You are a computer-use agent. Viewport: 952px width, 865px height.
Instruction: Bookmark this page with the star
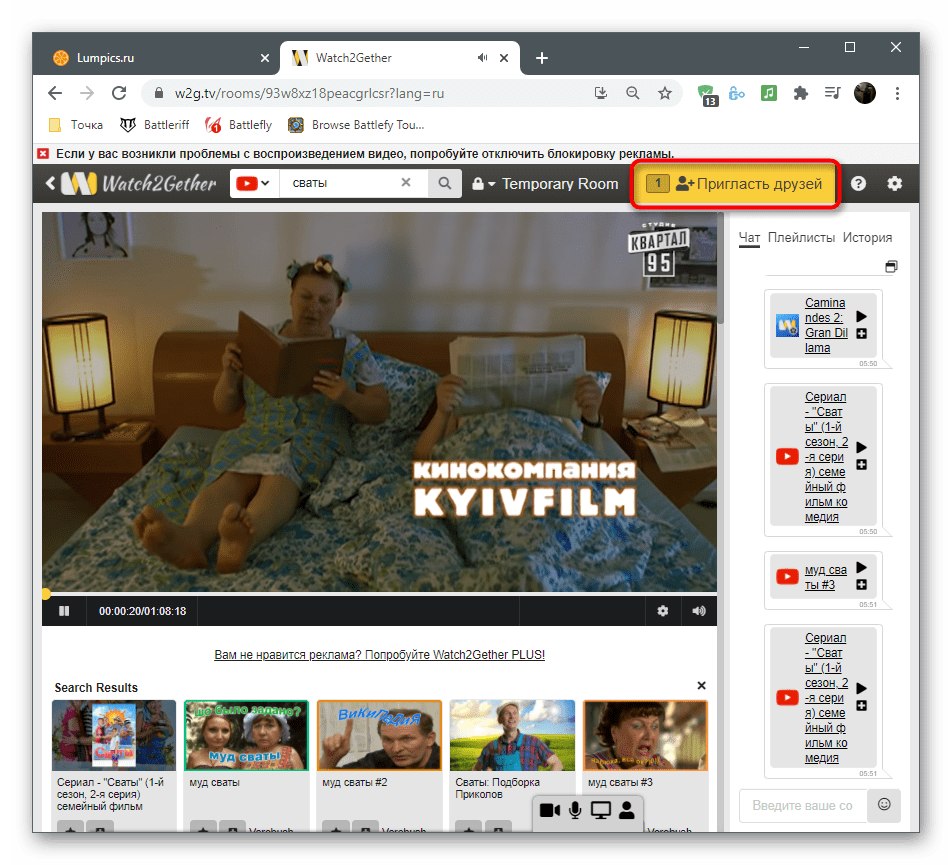[x=665, y=93]
